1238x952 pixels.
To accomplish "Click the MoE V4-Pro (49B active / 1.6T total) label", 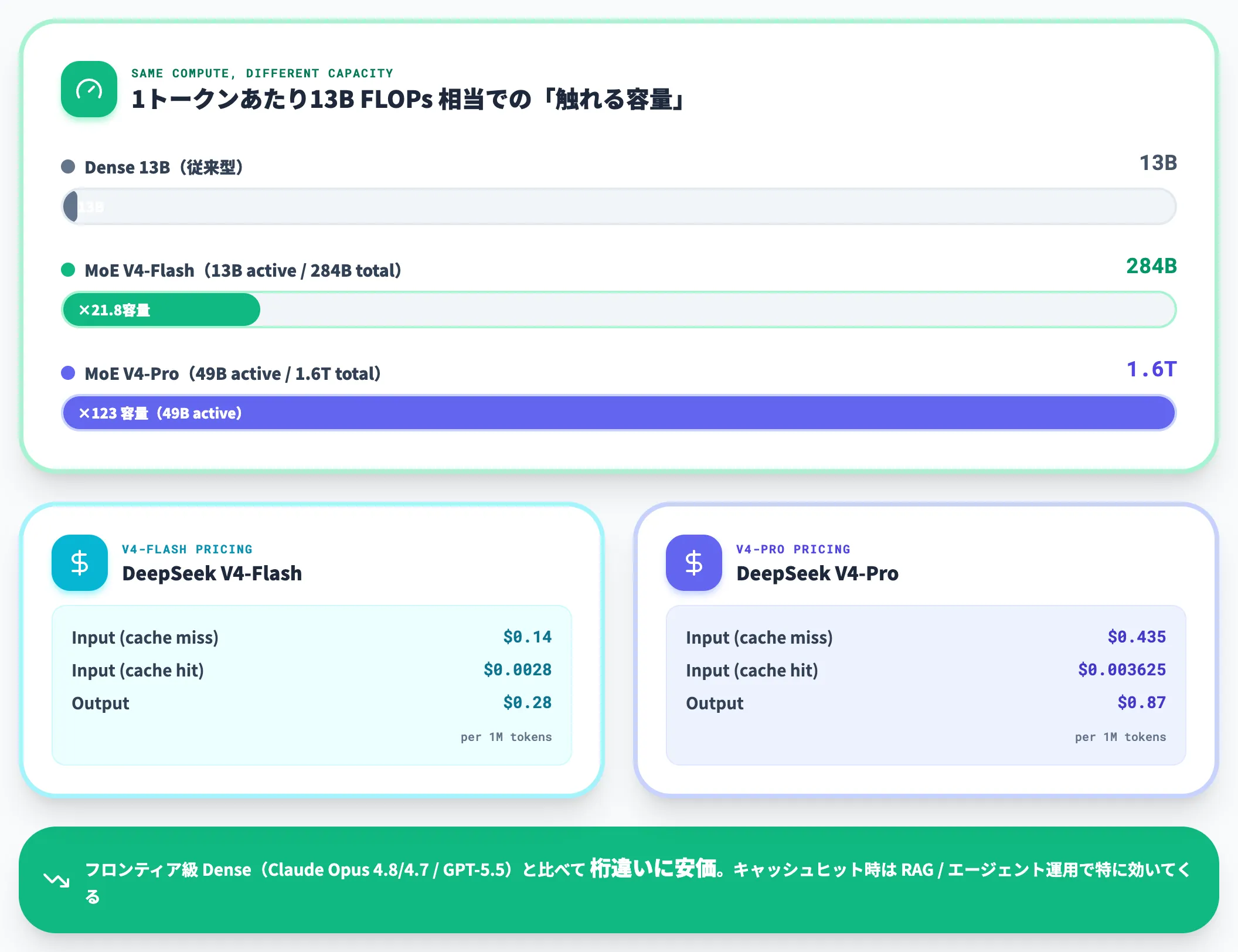I will [233, 373].
